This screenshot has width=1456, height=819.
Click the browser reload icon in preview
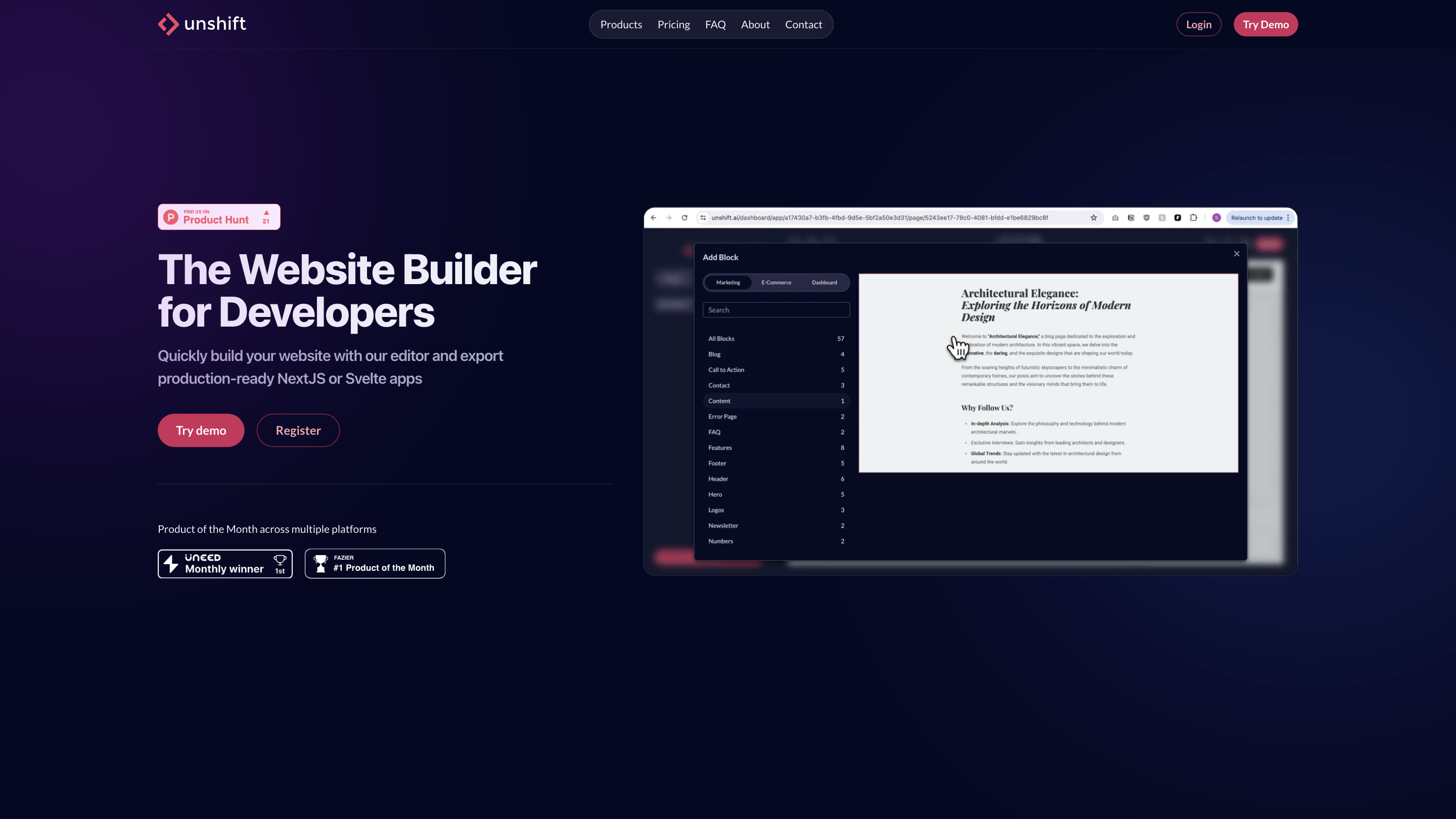(x=685, y=217)
